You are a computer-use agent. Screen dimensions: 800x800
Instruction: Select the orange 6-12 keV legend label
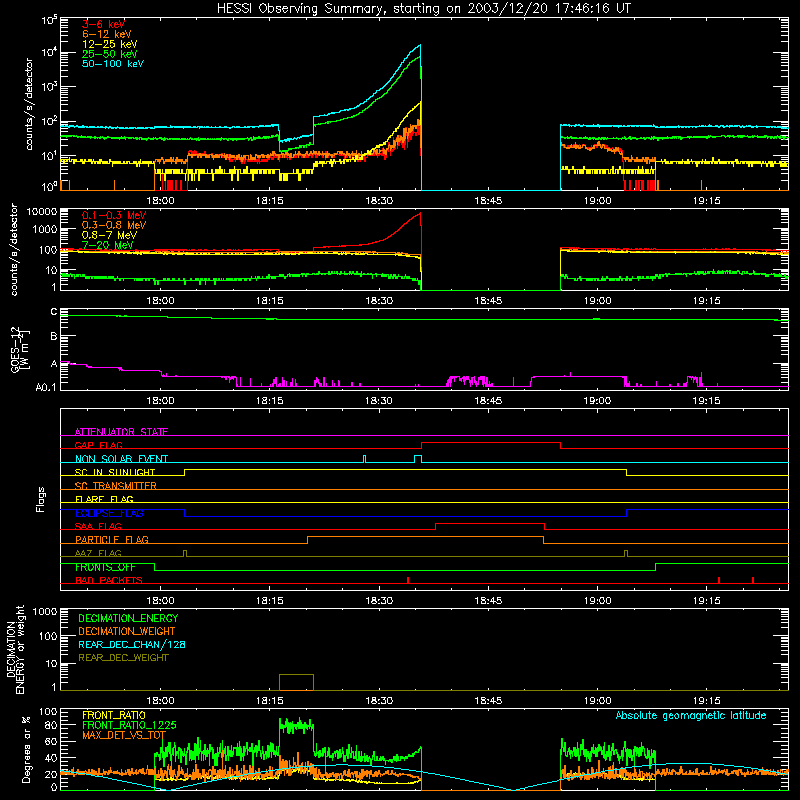coord(107,34)
